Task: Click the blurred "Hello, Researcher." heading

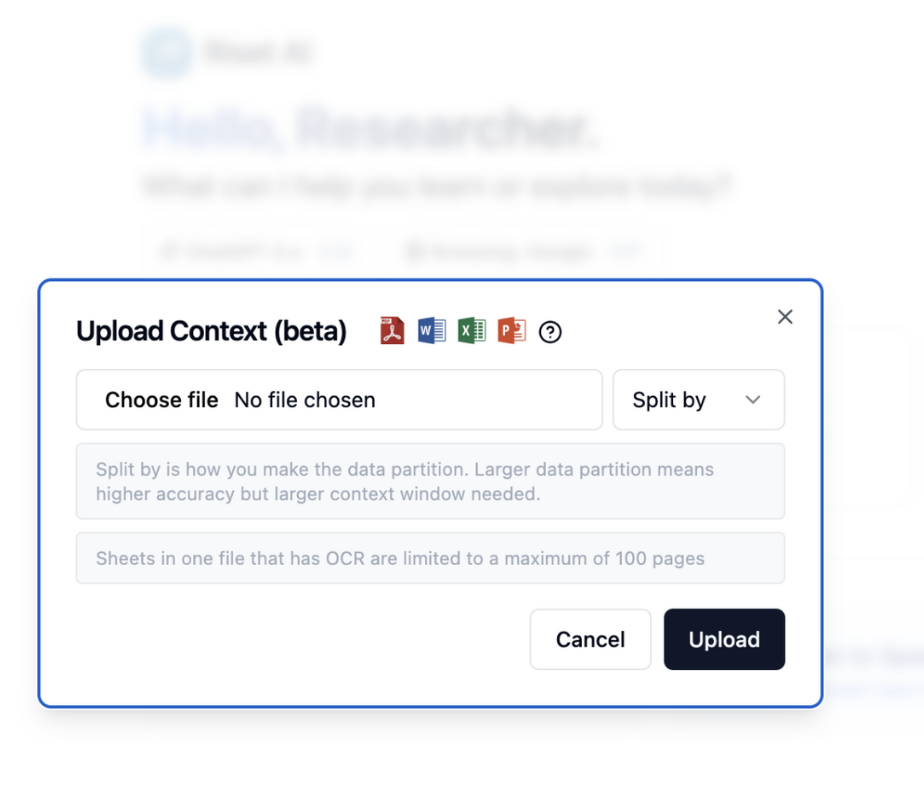Action: (x=370, y=128)
